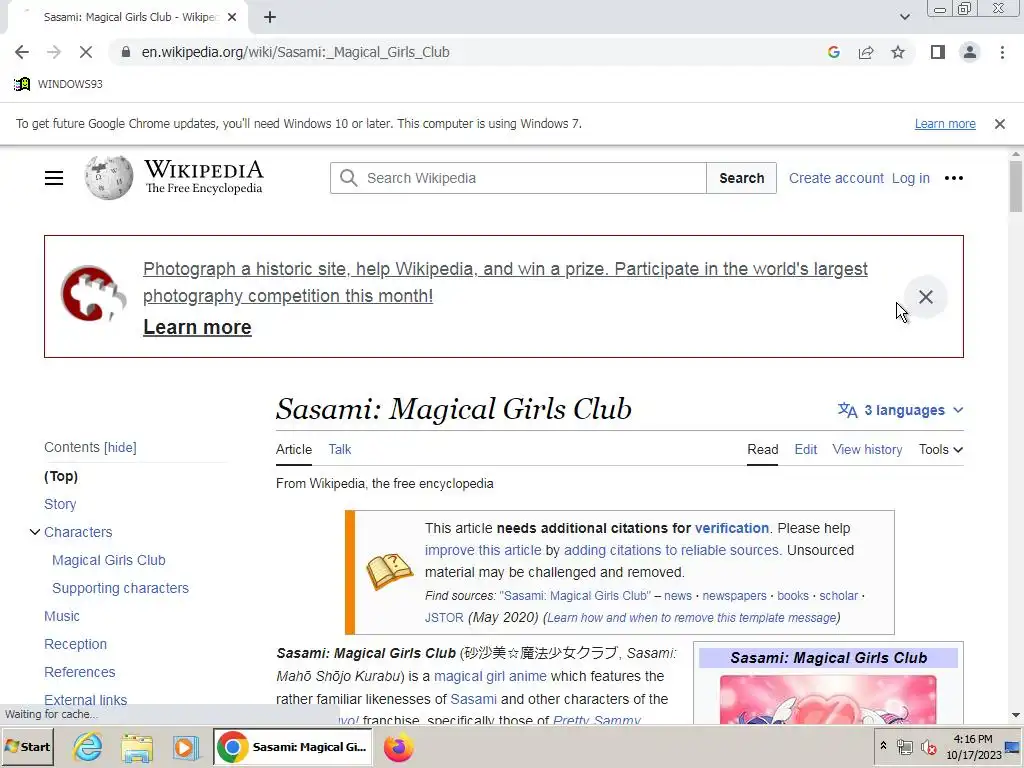
Task: Open View history tab
Action: point(867,449)
